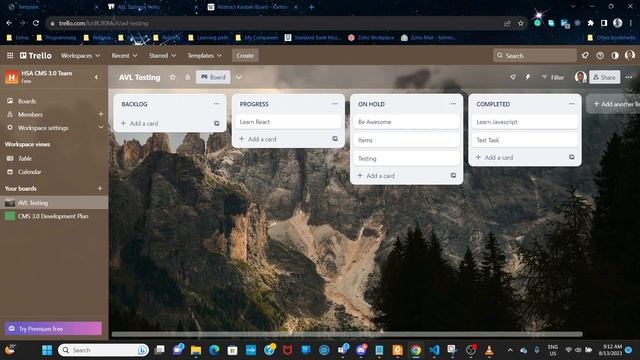Open the Starred dropdown
Screen dimensions: 640x360
pyautogui.click(x=162, y=56)
